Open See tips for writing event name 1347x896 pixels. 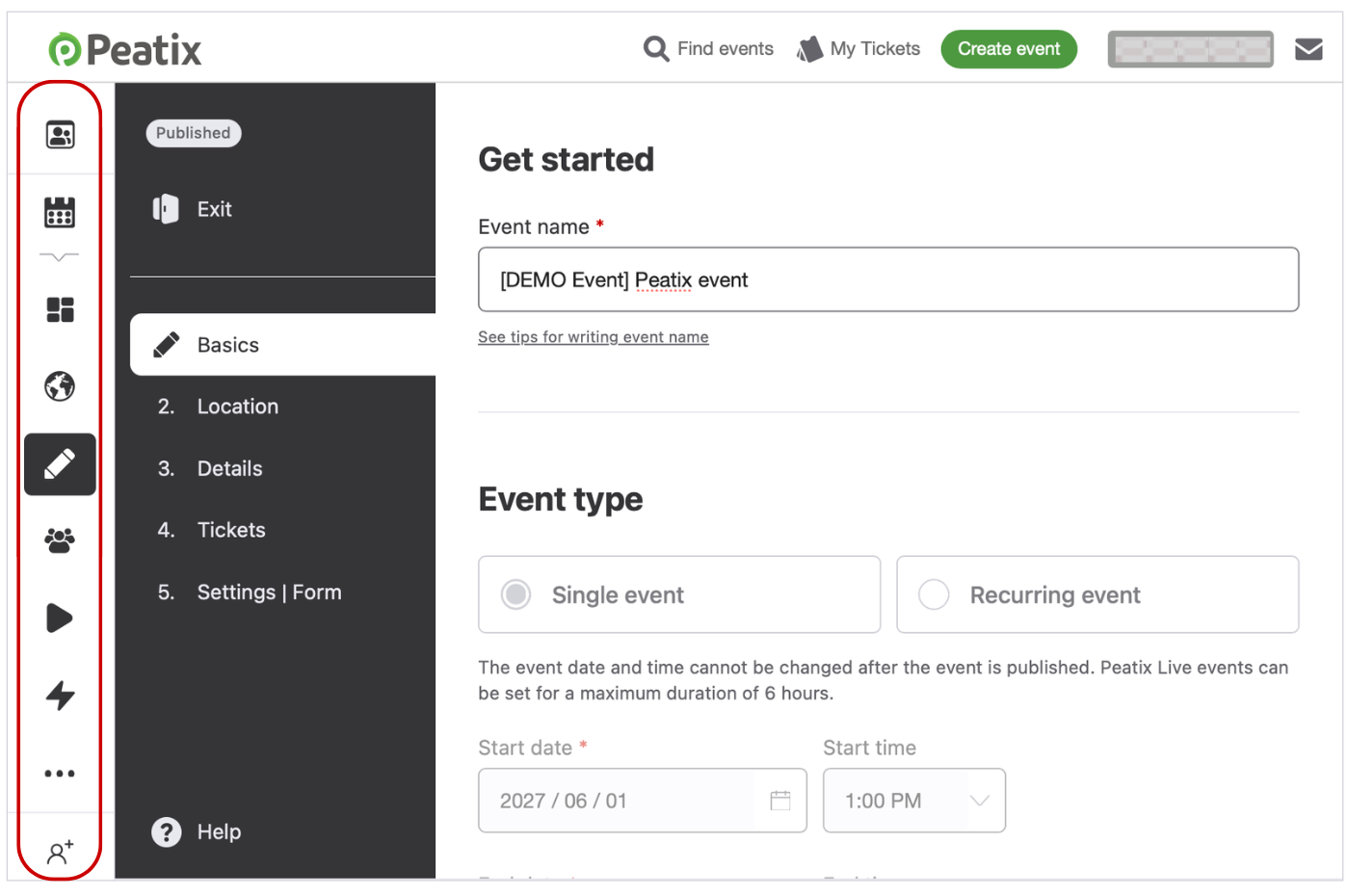(x=594, y=337)
